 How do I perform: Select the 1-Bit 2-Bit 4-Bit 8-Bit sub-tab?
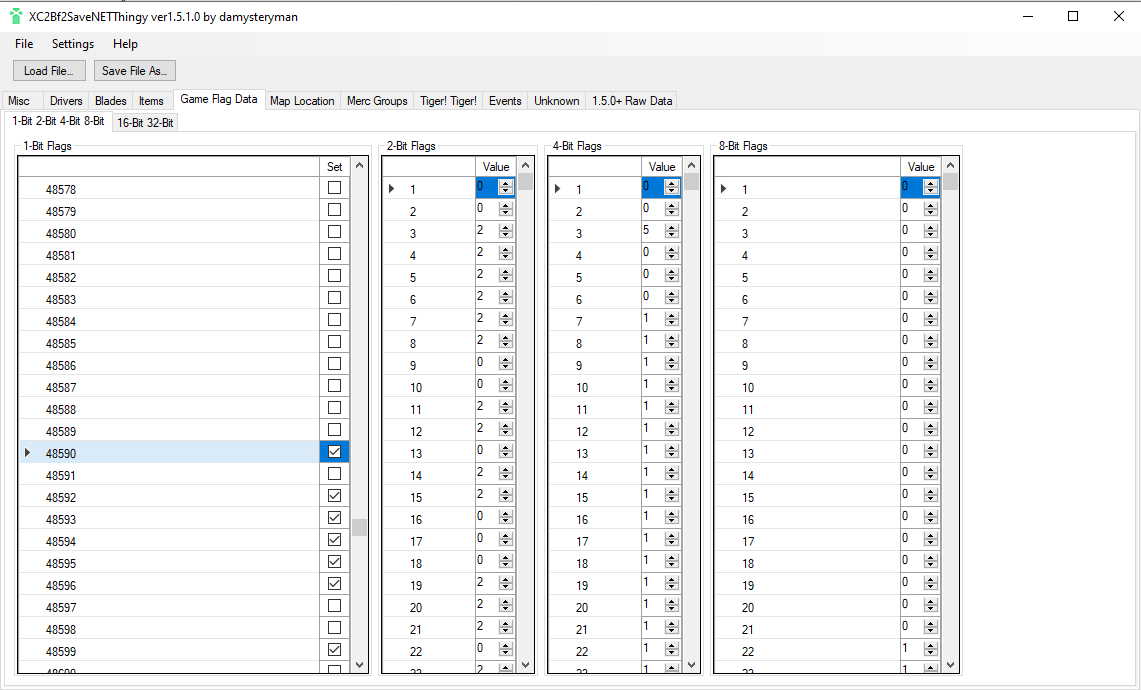(58, 121)
